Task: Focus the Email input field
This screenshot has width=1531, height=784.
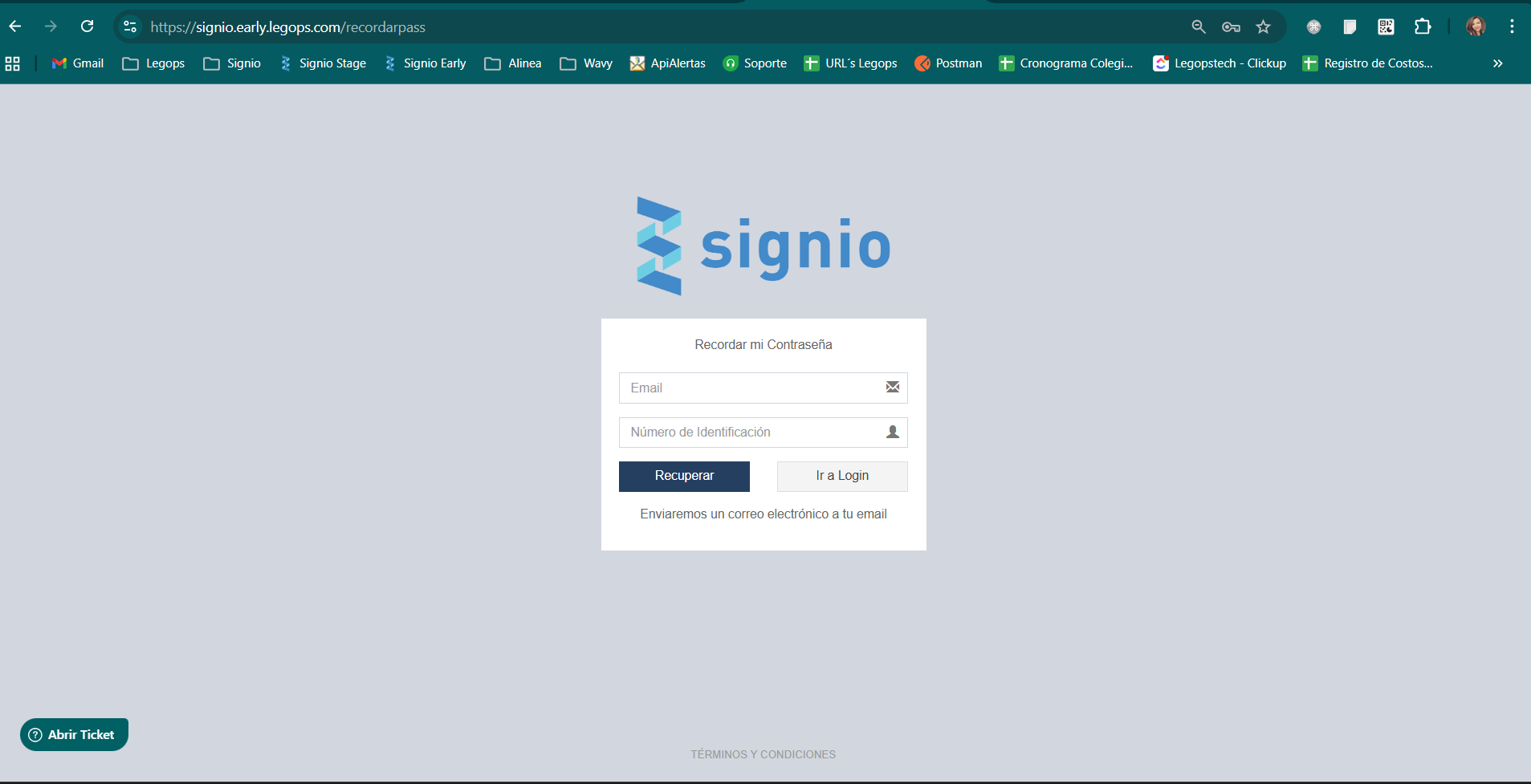Action: 763,388
